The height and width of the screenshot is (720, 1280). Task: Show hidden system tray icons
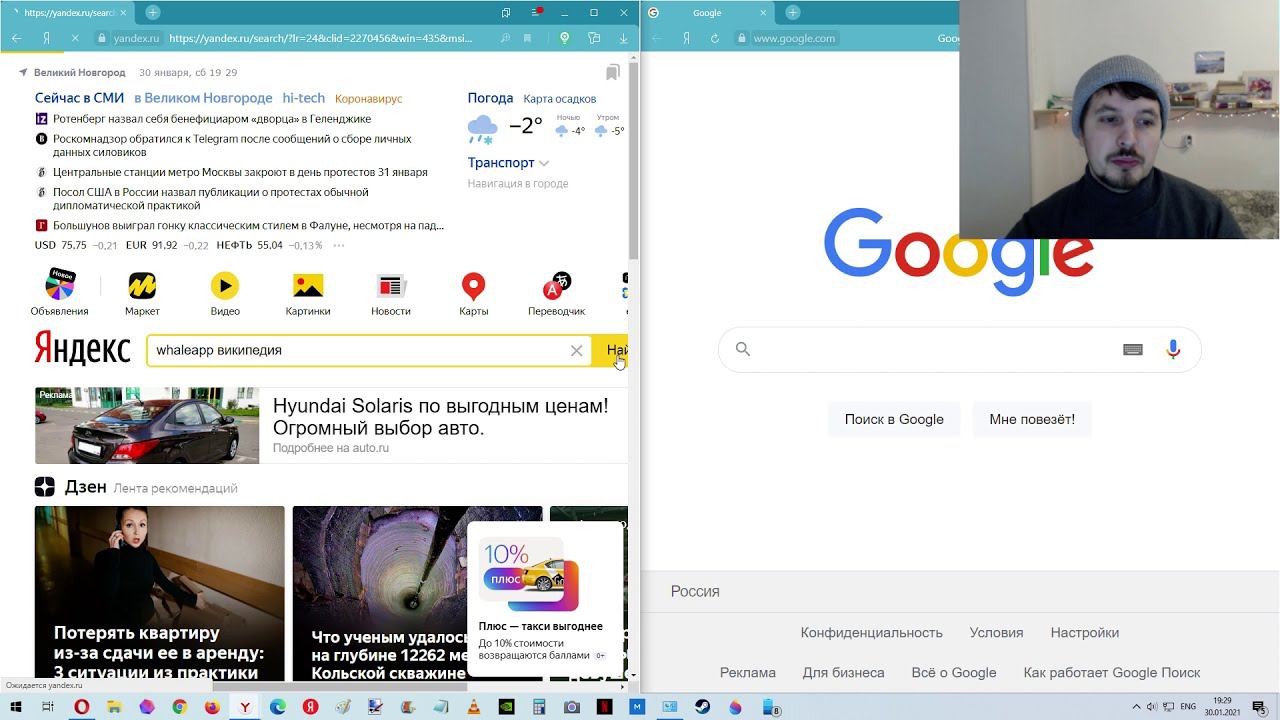(1138, 707)
